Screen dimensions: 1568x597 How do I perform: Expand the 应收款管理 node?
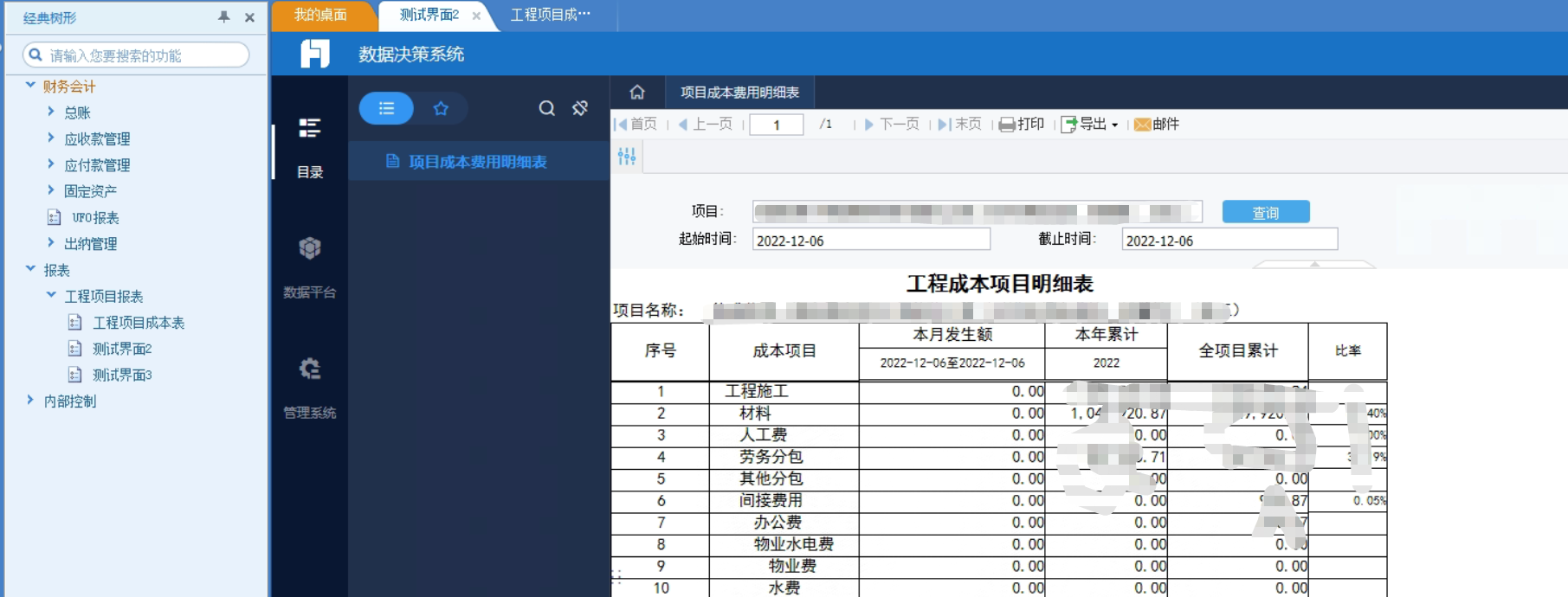[x=51, y=138]
